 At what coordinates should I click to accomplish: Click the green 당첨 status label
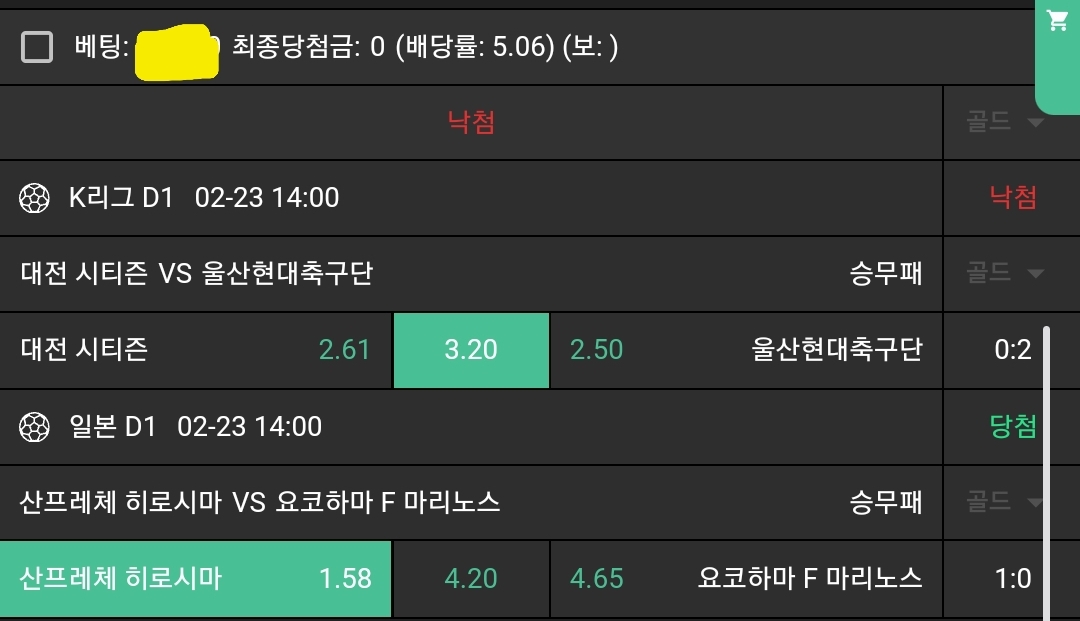pyautogui.click(x=1012, y=427)
